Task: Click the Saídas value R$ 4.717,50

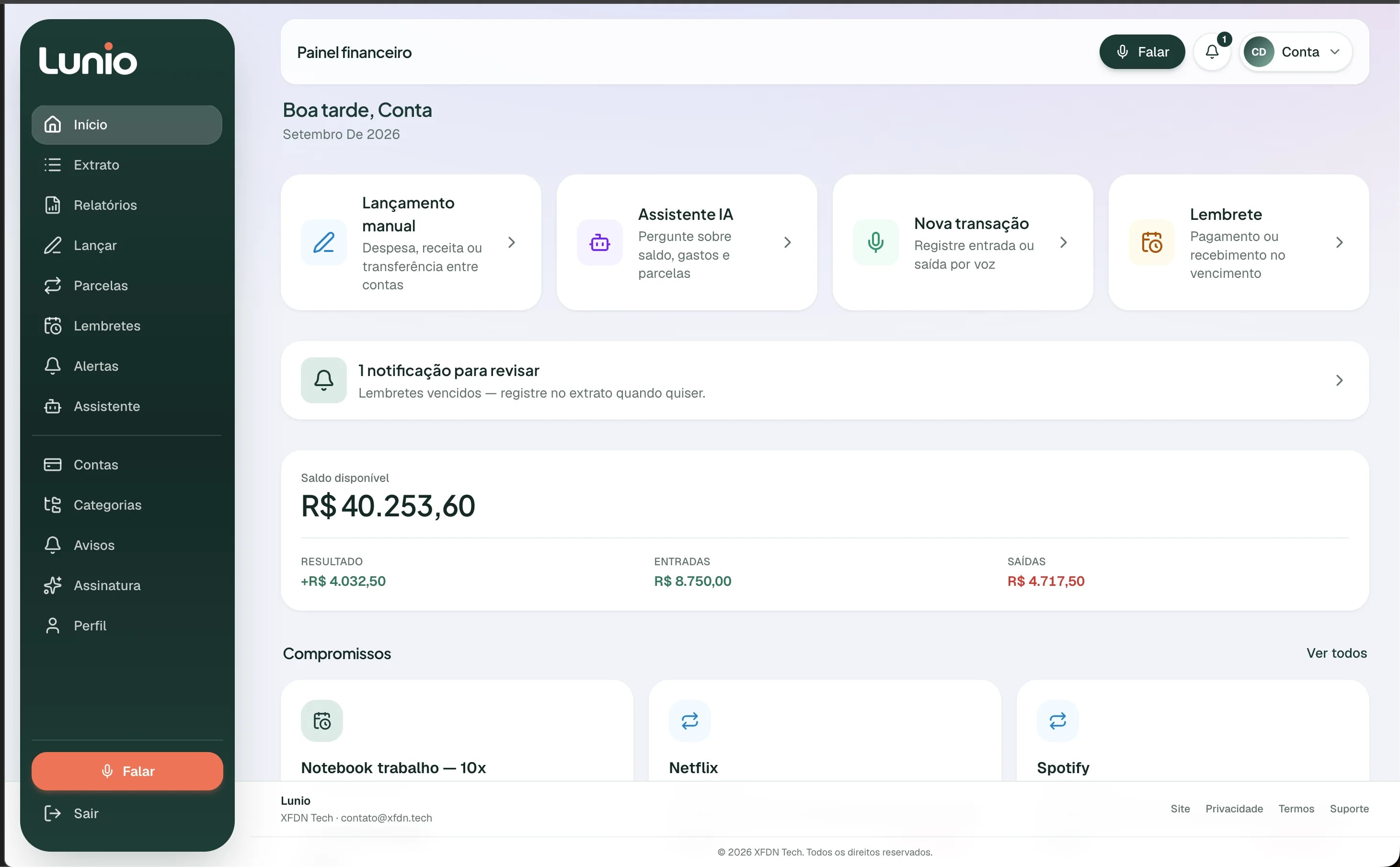Action: 1045,581
